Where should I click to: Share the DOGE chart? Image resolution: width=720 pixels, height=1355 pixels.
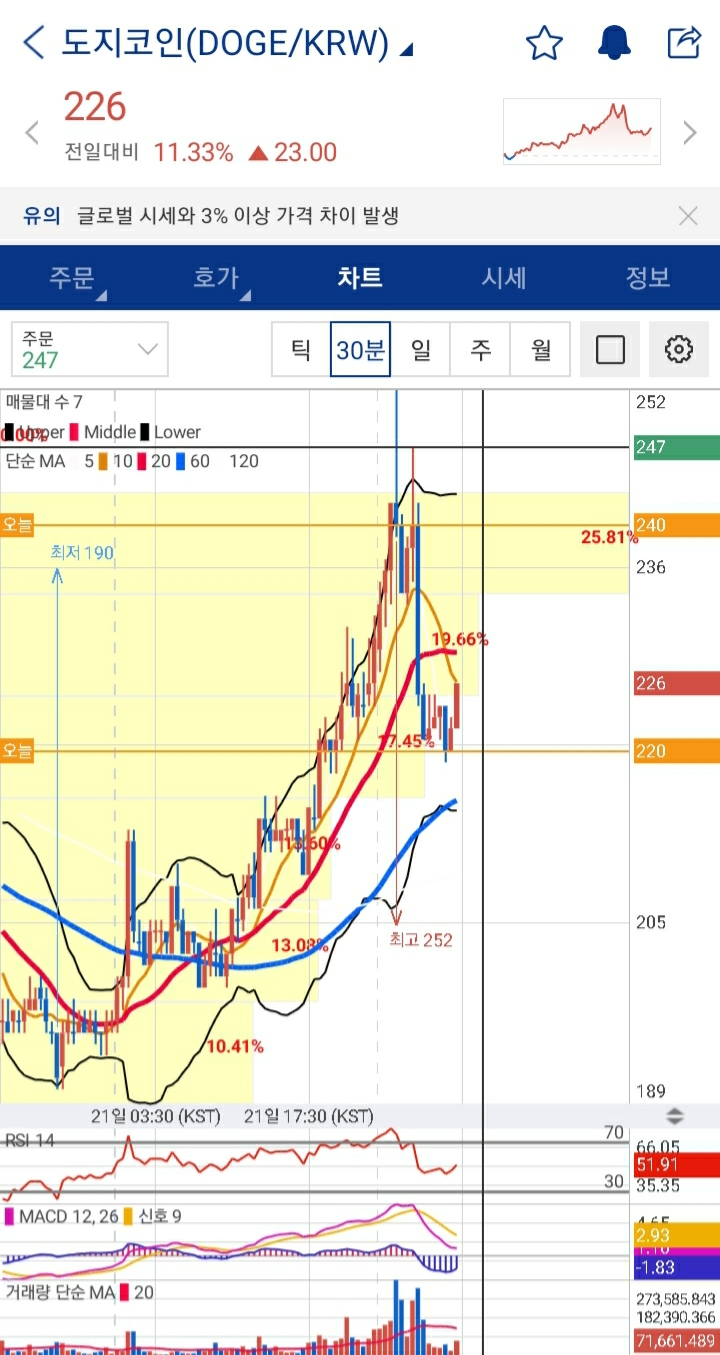click(x=685, y=43)
